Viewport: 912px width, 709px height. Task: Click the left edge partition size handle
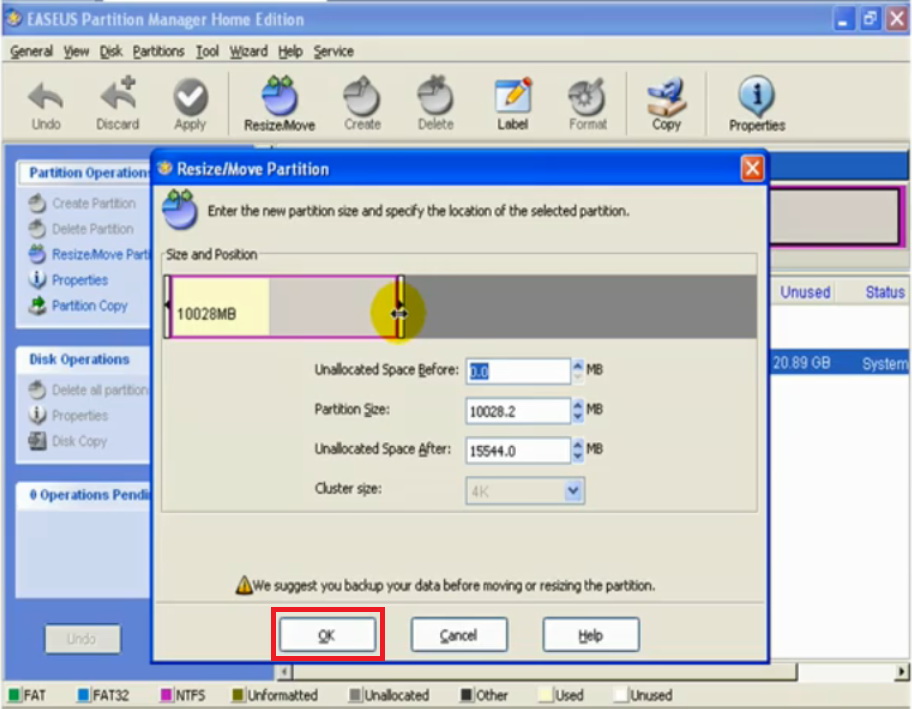[168, 307]
